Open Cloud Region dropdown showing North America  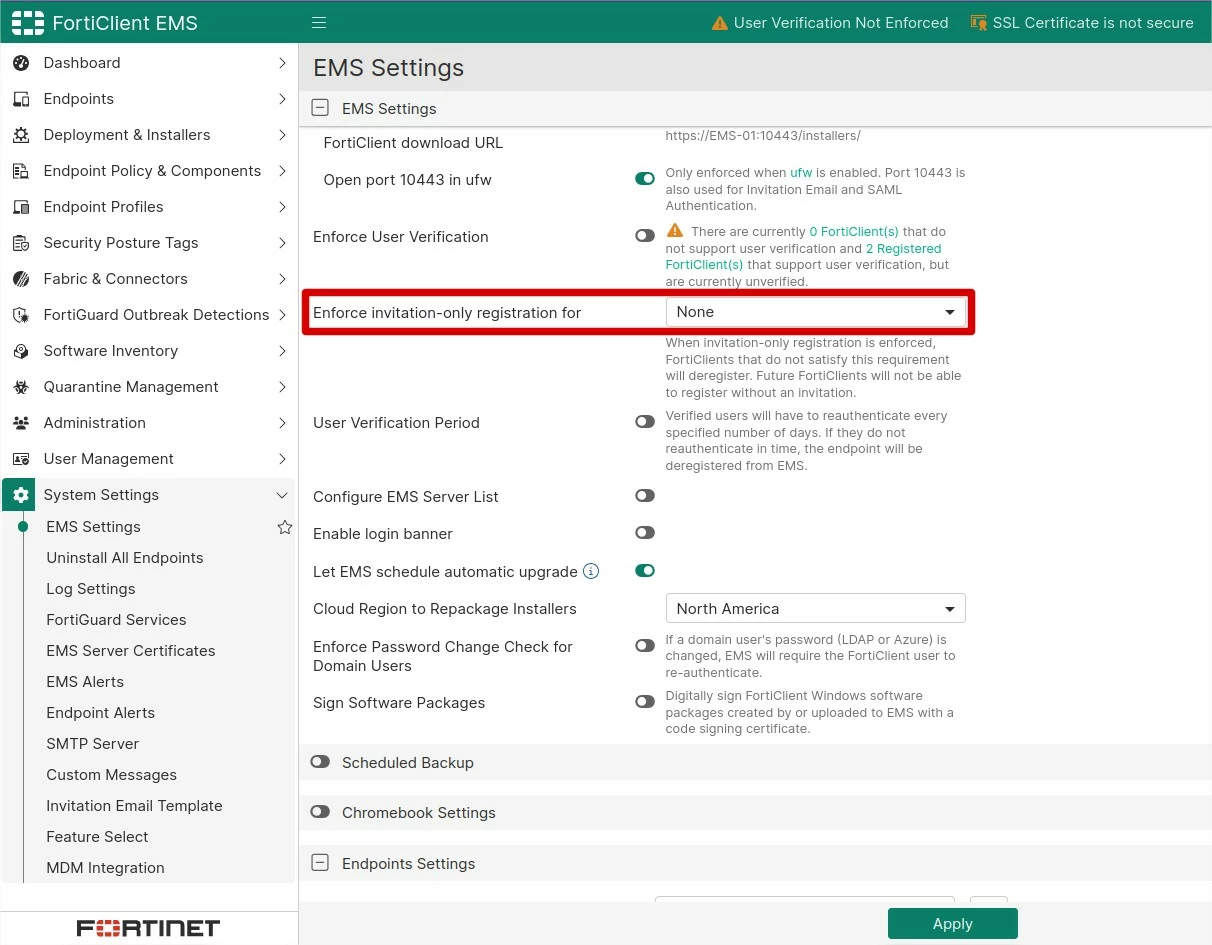tap(816, 608)
